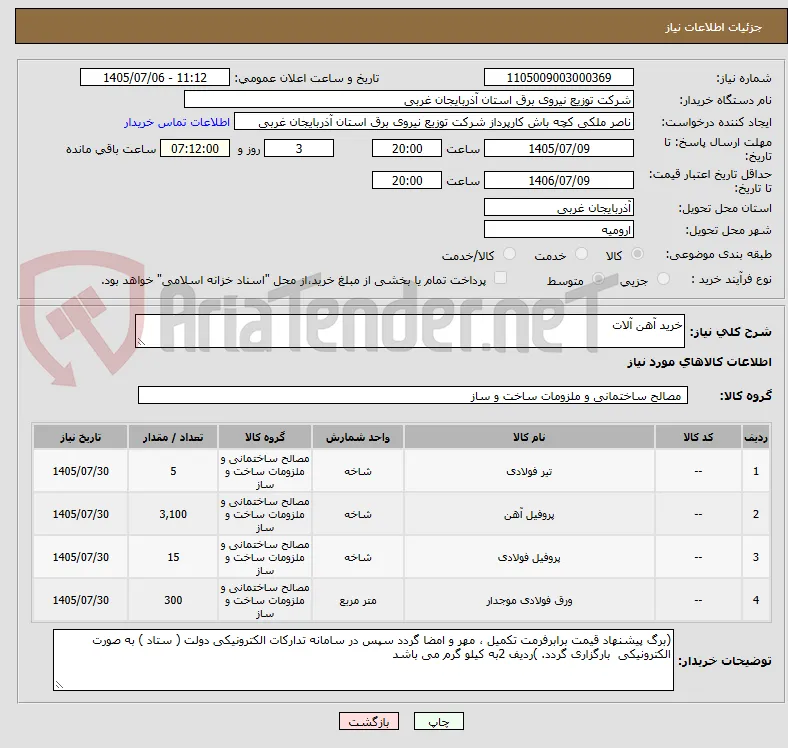Click the buyer organization name field
The image size is (788, 748).
pos(409,100)
